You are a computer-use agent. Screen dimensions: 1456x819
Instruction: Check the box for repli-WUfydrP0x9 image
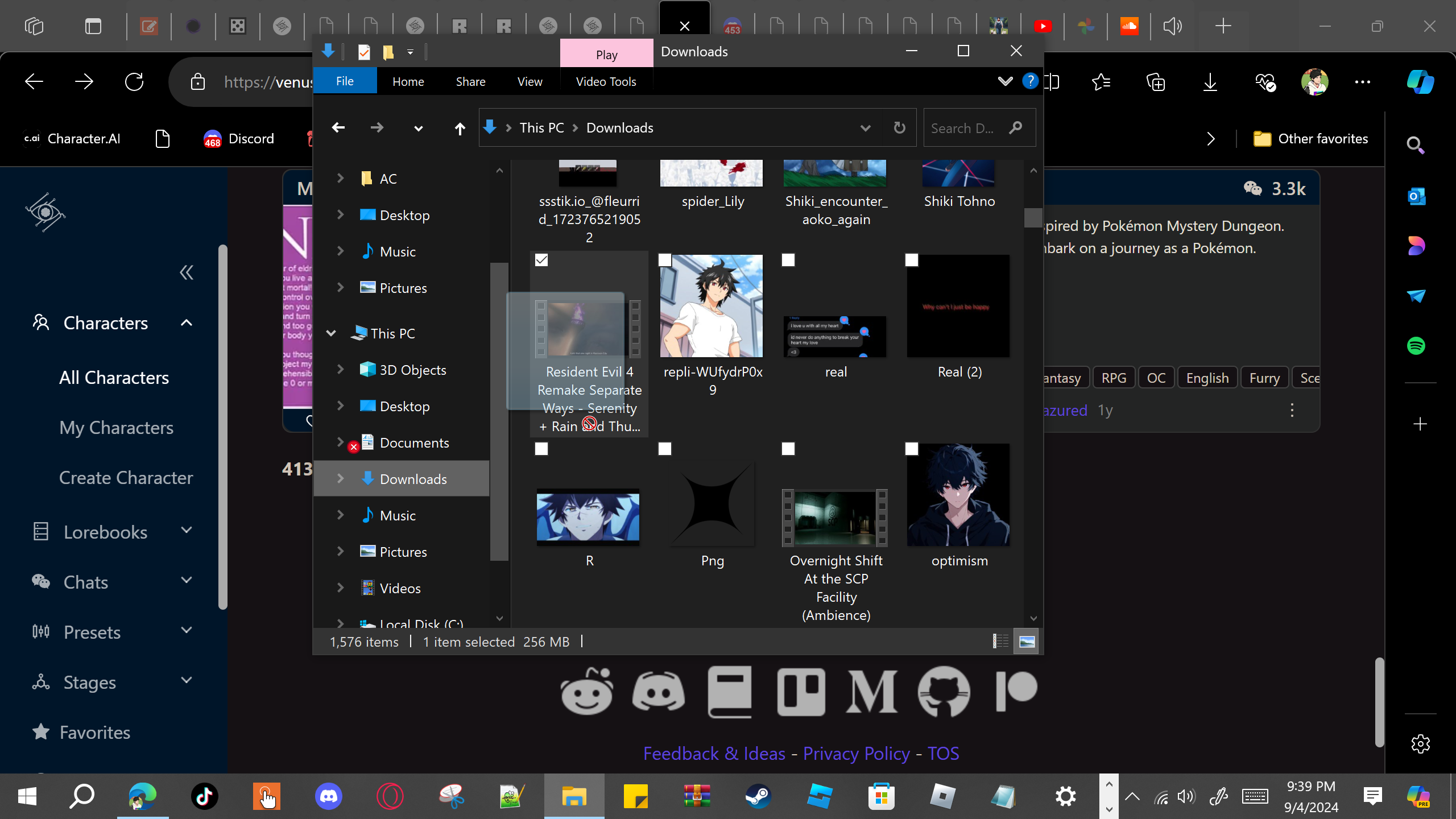[665, 260]
